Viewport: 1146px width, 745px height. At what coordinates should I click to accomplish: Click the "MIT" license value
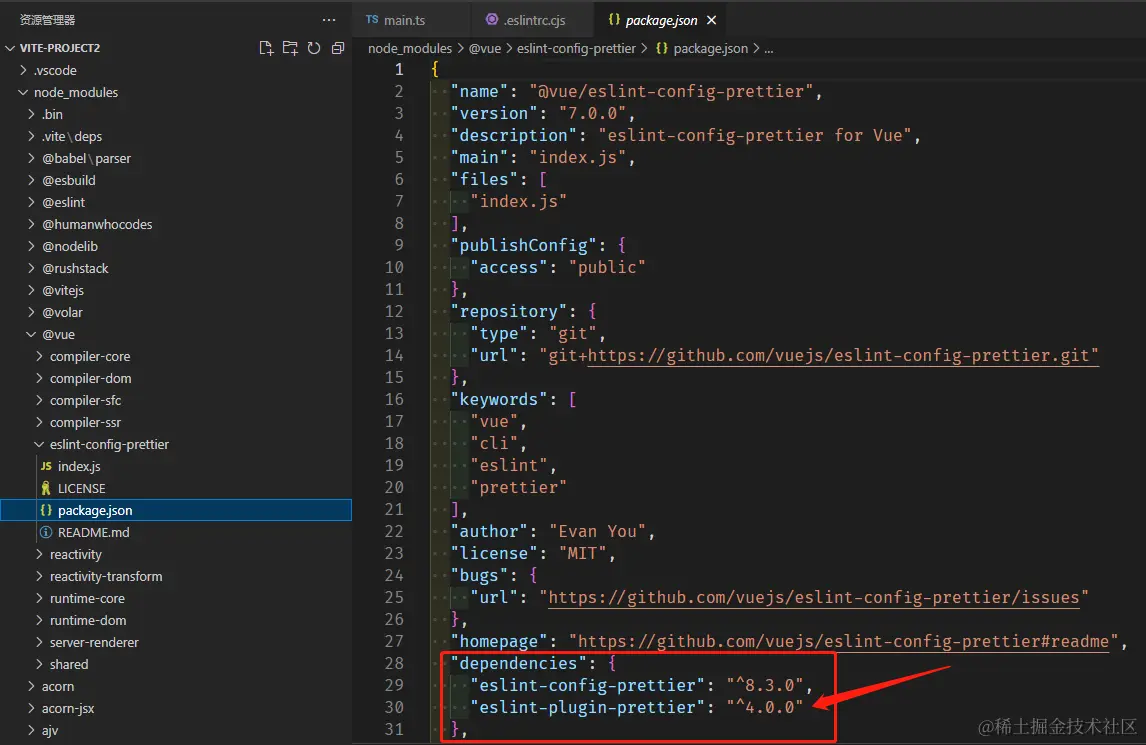pyautogui.click(x=583, y=553)
